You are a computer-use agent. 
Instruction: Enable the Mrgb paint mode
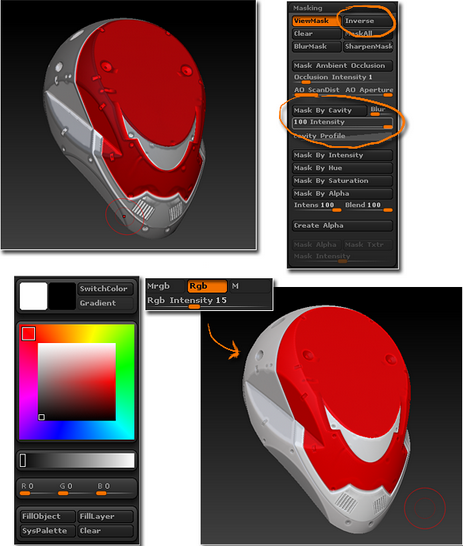(x=166, y=286)
